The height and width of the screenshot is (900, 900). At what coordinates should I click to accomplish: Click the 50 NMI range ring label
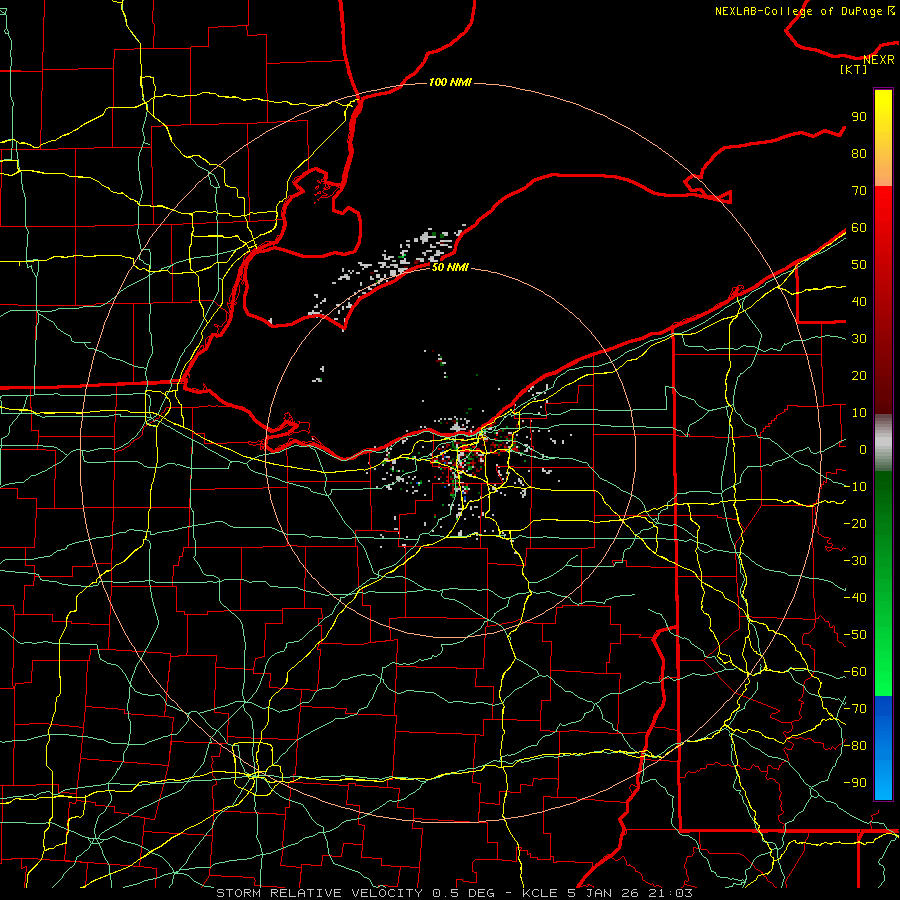pyautogui.click(x=450, y=267)
